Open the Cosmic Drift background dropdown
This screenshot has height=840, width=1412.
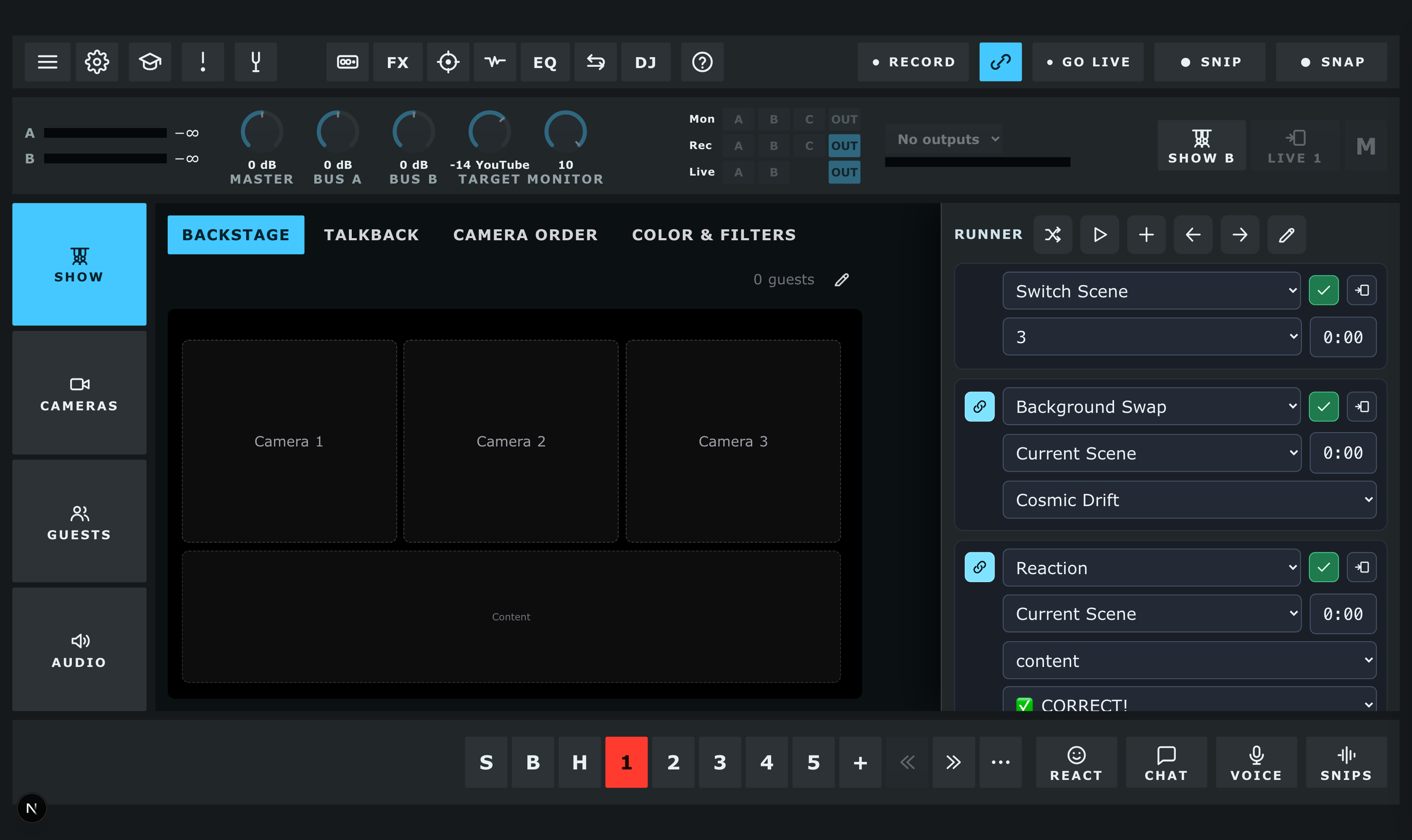coord(1189,500)
